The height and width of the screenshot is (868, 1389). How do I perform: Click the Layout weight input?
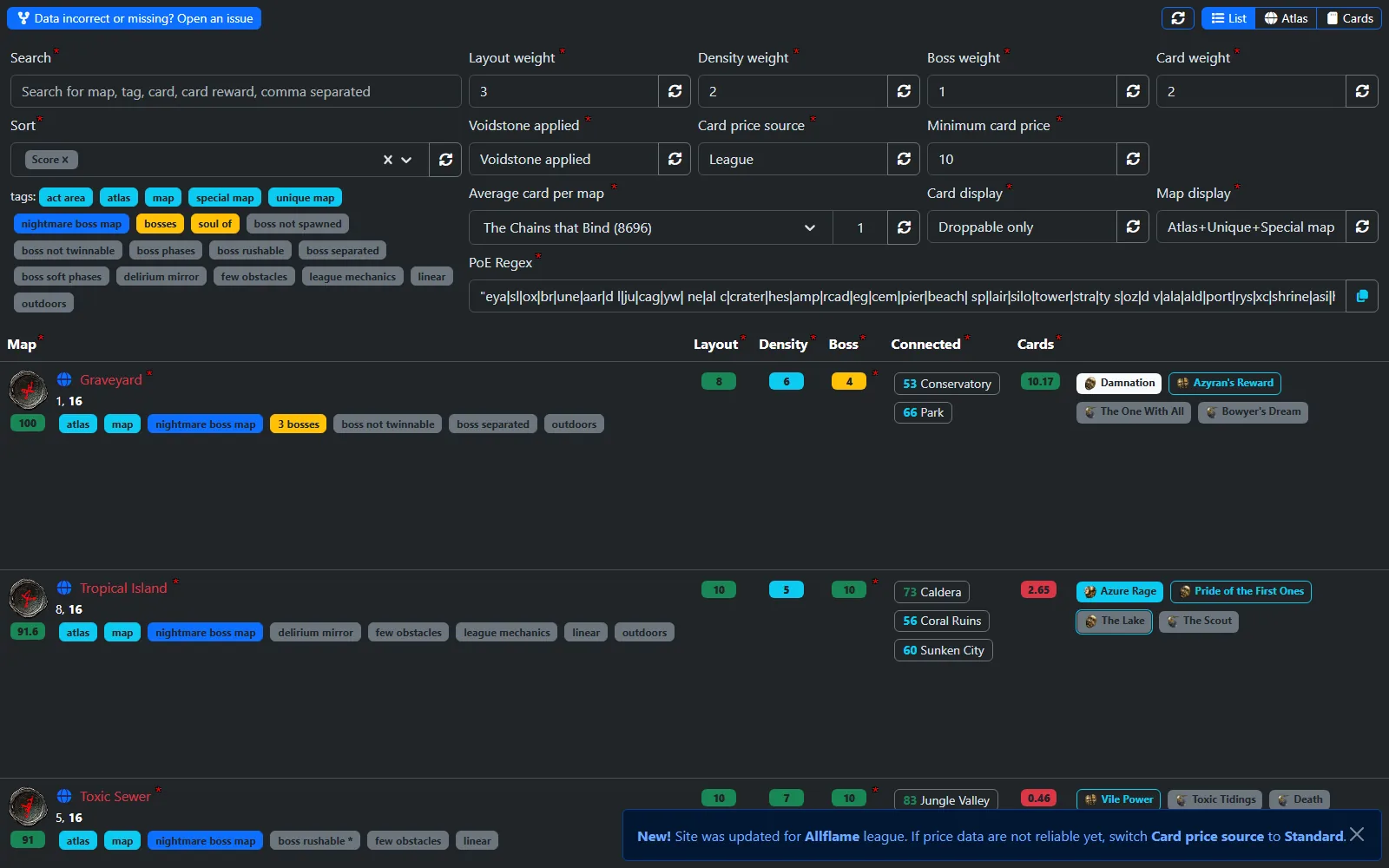pyautogui.click(x=563, y=91)
